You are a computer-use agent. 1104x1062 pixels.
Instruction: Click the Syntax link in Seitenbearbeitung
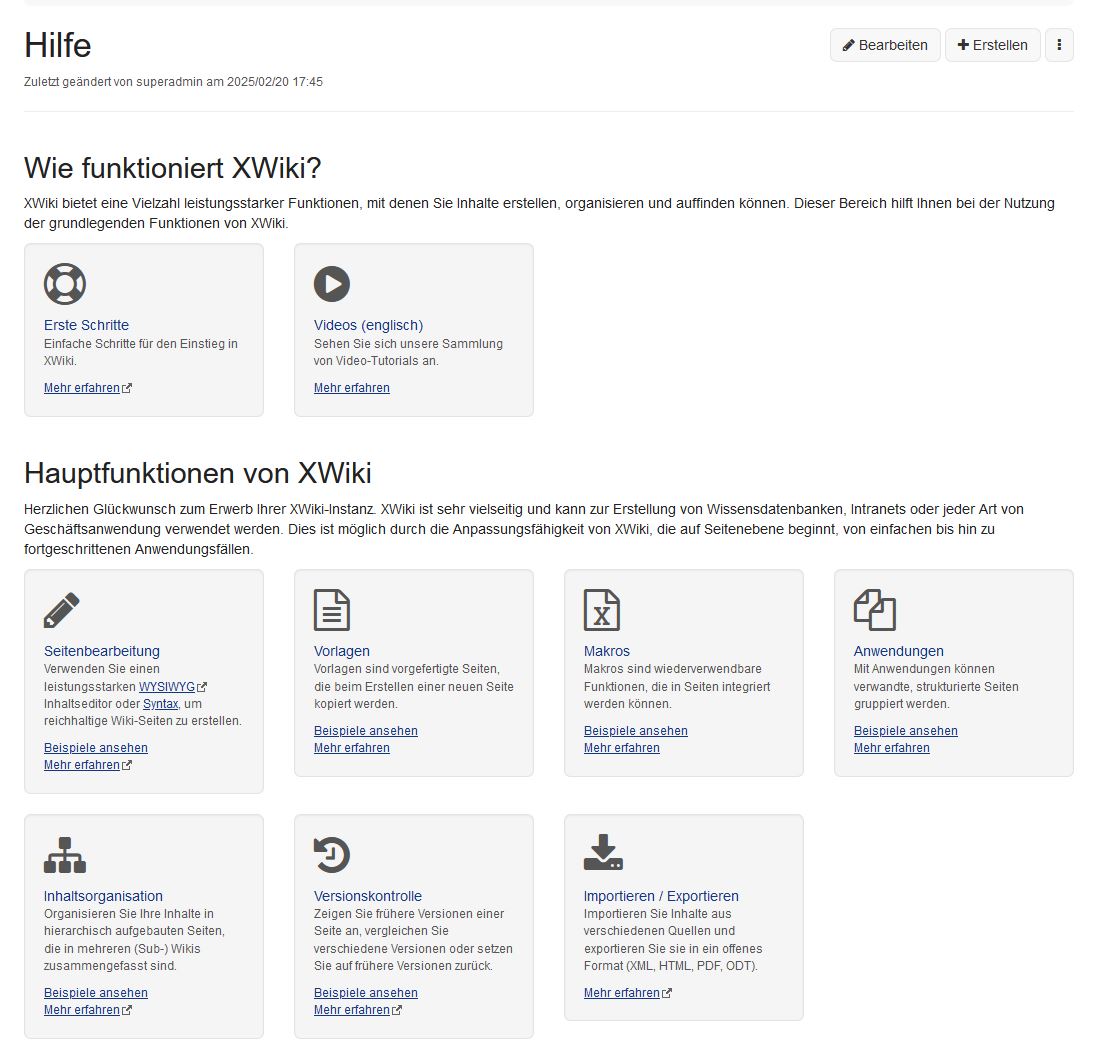(161, 704)
